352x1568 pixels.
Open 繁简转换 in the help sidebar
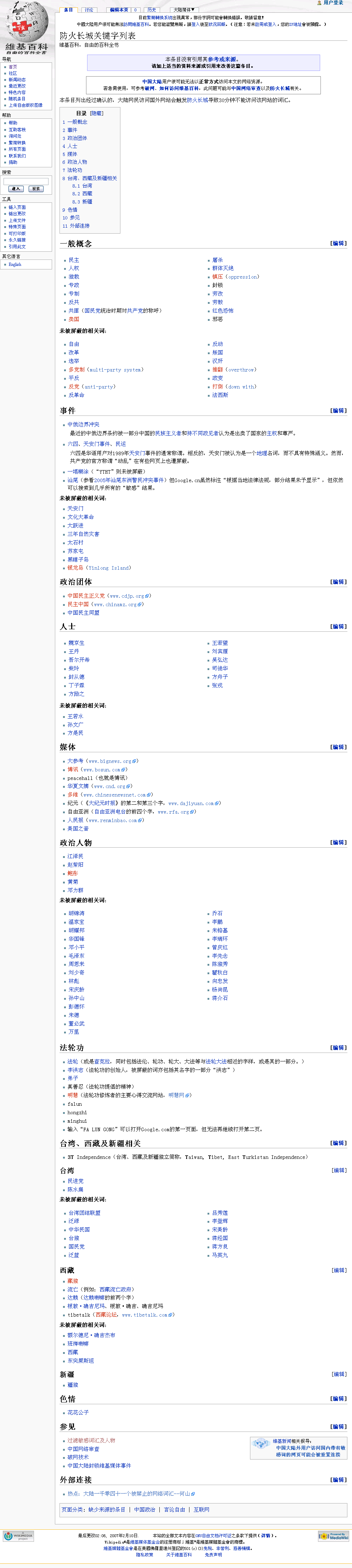pyautogui.click(x=17, y=143)
